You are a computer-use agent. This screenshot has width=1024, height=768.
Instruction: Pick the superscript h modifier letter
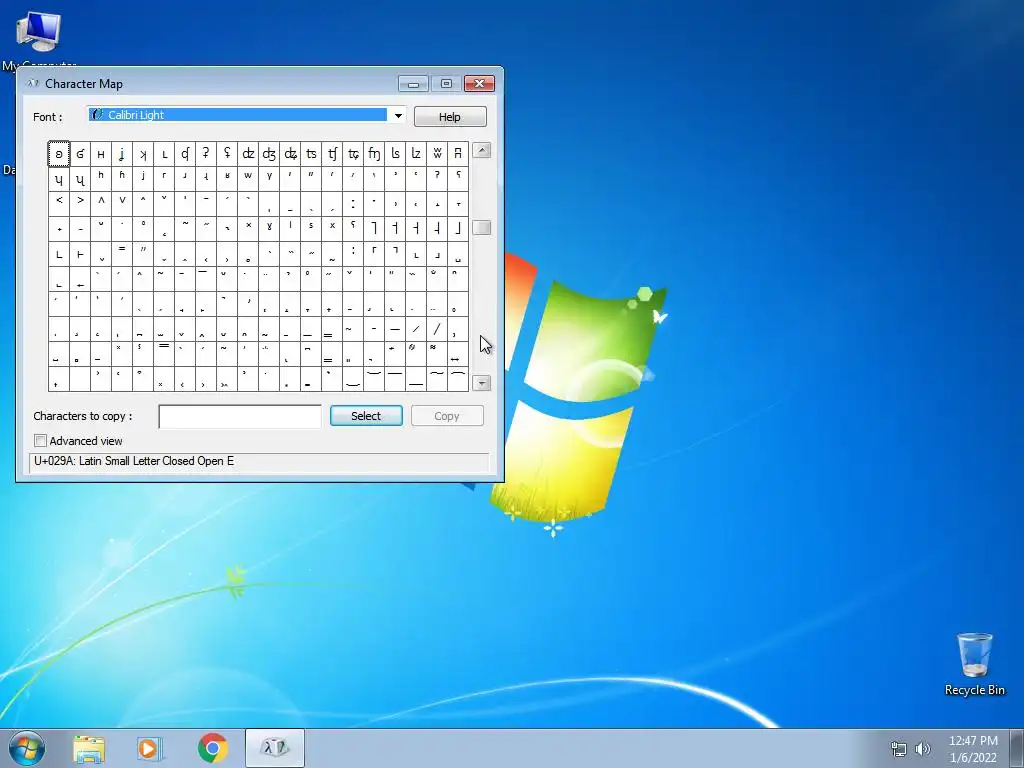point(101,179)
